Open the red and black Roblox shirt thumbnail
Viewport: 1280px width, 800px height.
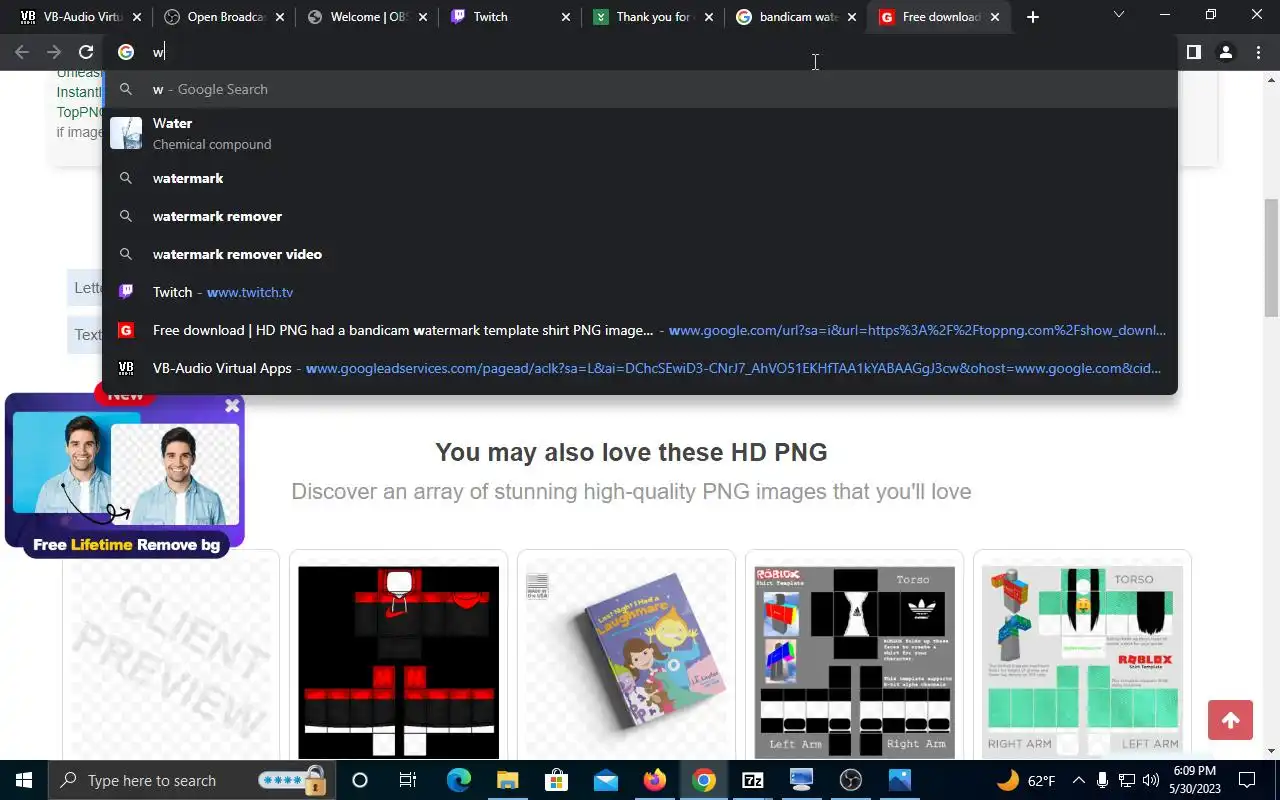pos(398,662)
